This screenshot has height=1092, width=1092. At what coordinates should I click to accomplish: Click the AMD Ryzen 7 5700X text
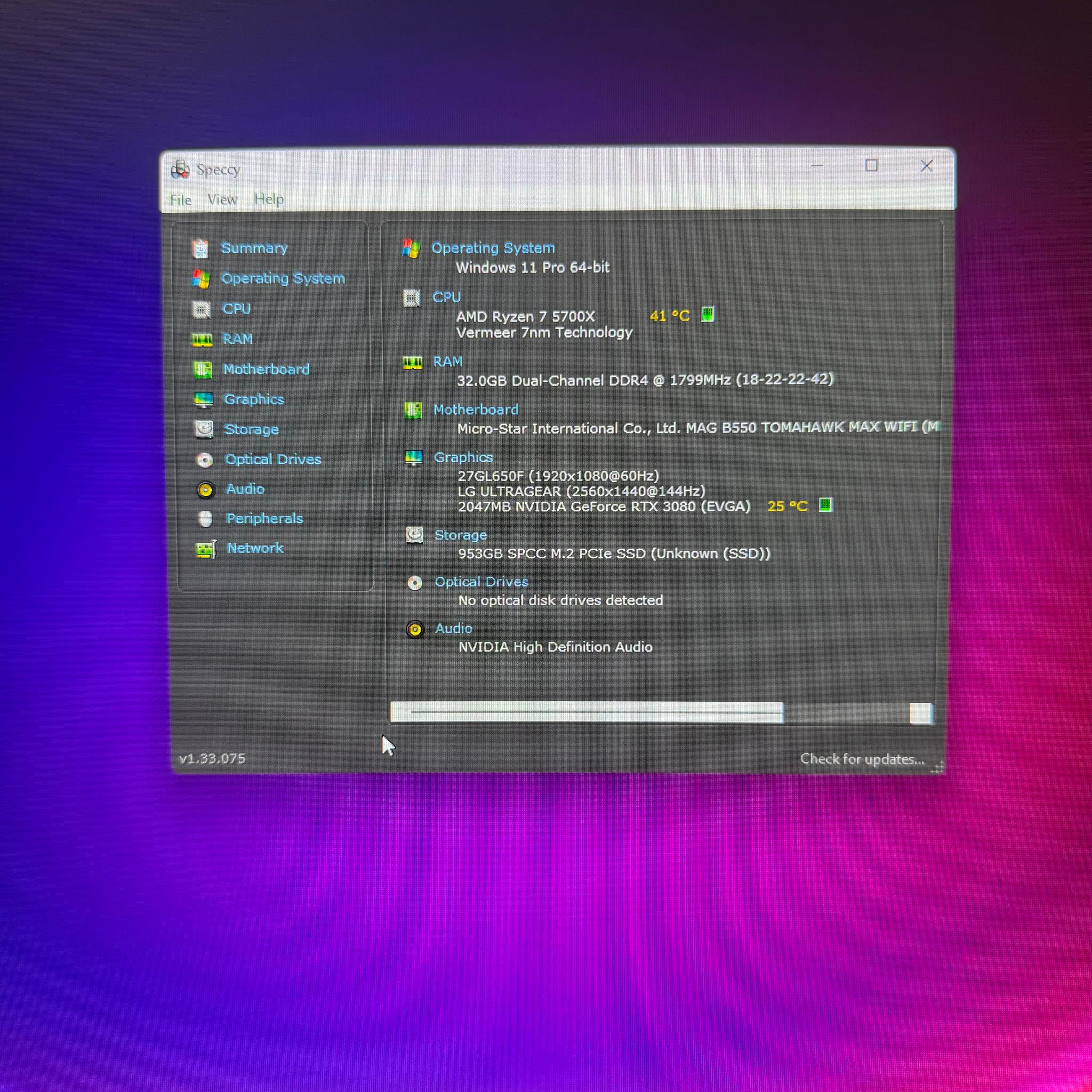tap(526, 317)
